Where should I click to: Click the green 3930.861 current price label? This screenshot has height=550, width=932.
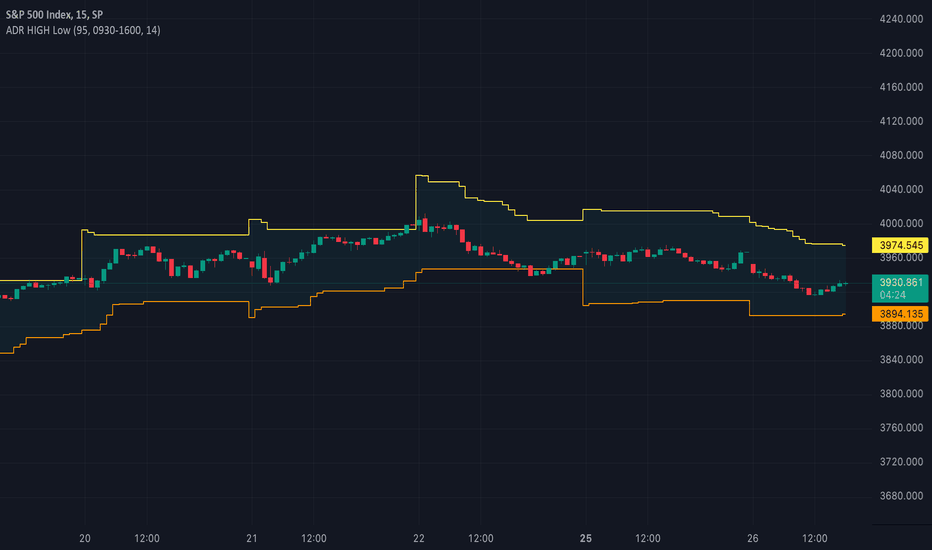[x=900, y=288]
